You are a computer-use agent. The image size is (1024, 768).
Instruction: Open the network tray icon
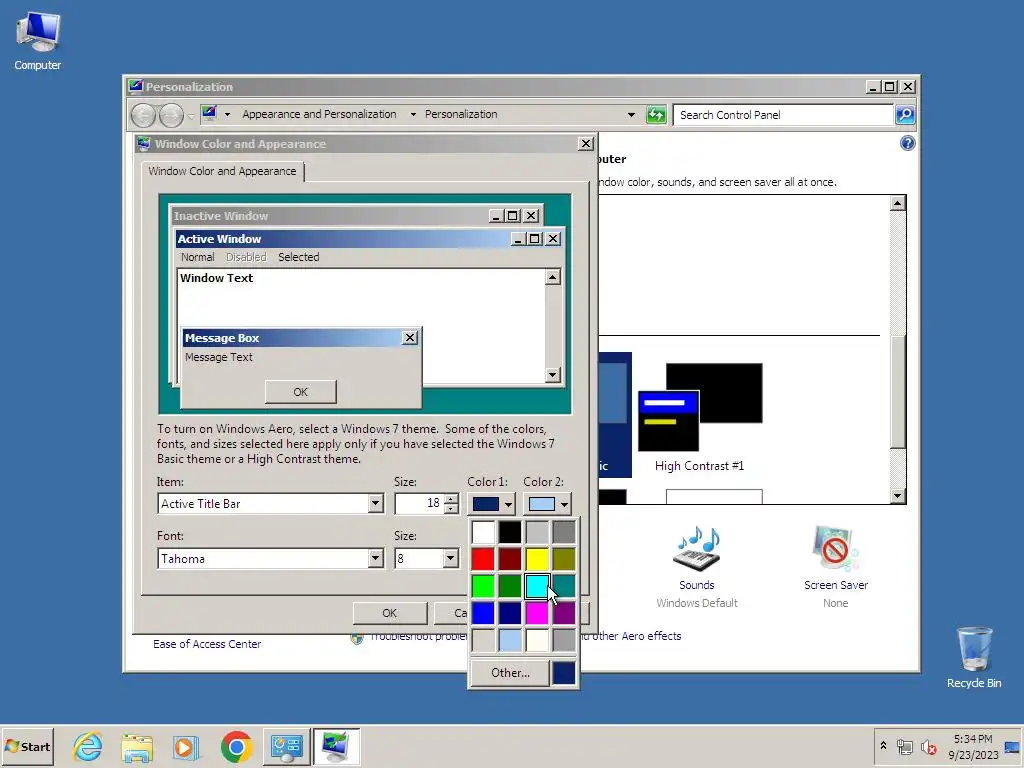pyautogui.click(x=904, y=746)
